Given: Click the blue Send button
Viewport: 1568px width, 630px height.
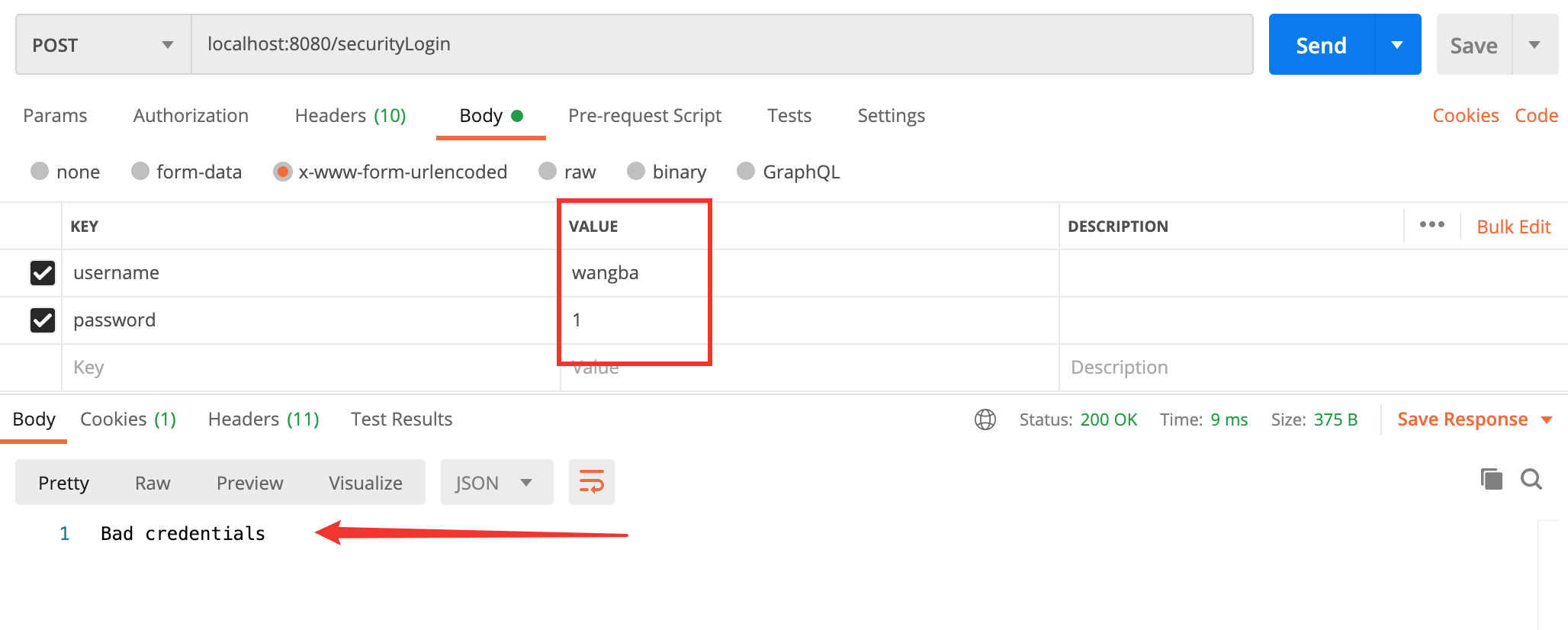Looking at the screenshot, I should point(1321,45).
